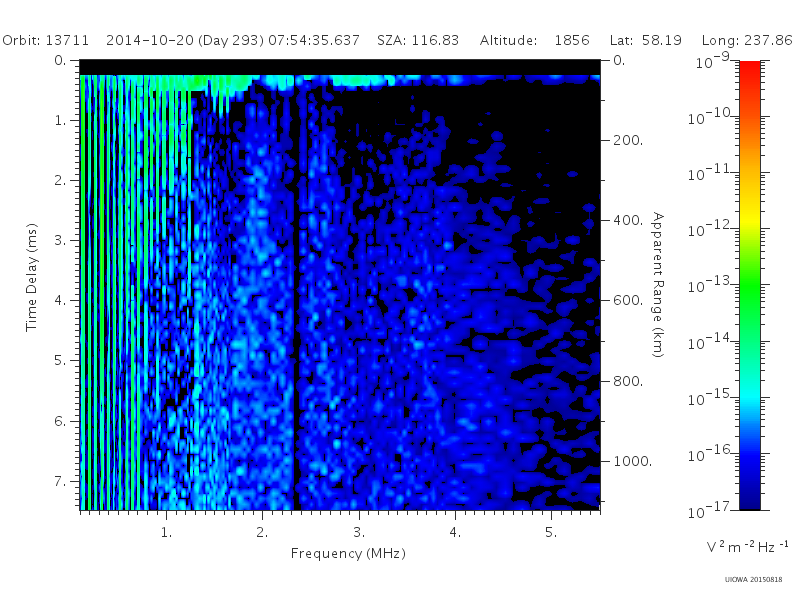The image size is (800, 600).
Task: Click the '5.' frequency axis tick label
Action: click(551, 533)
